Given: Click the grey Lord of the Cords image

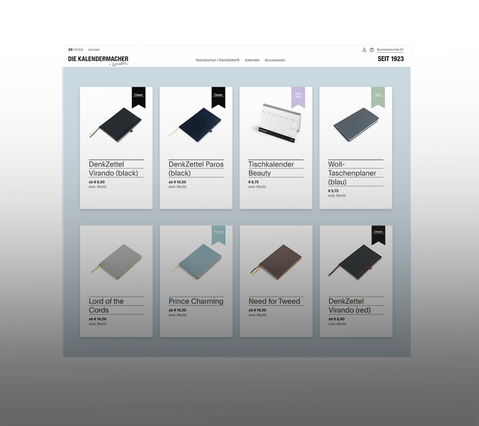Looking at the screenshot, I should 116,262.
